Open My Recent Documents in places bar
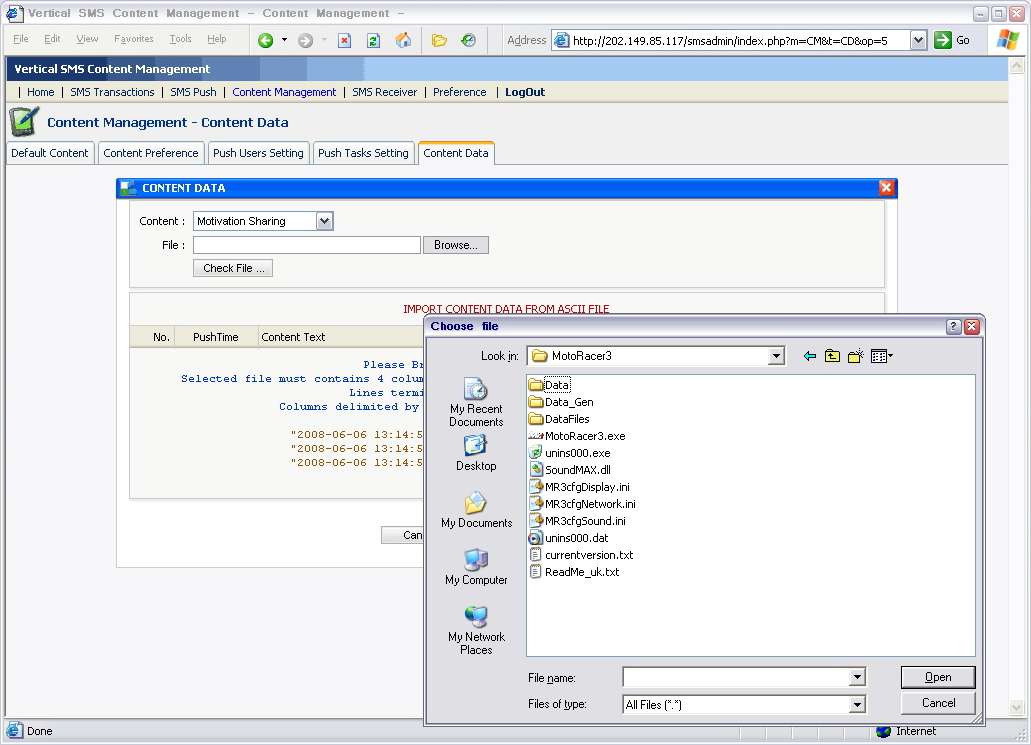1031x745 pixels. pyautogui.click(x=476, y=402)
